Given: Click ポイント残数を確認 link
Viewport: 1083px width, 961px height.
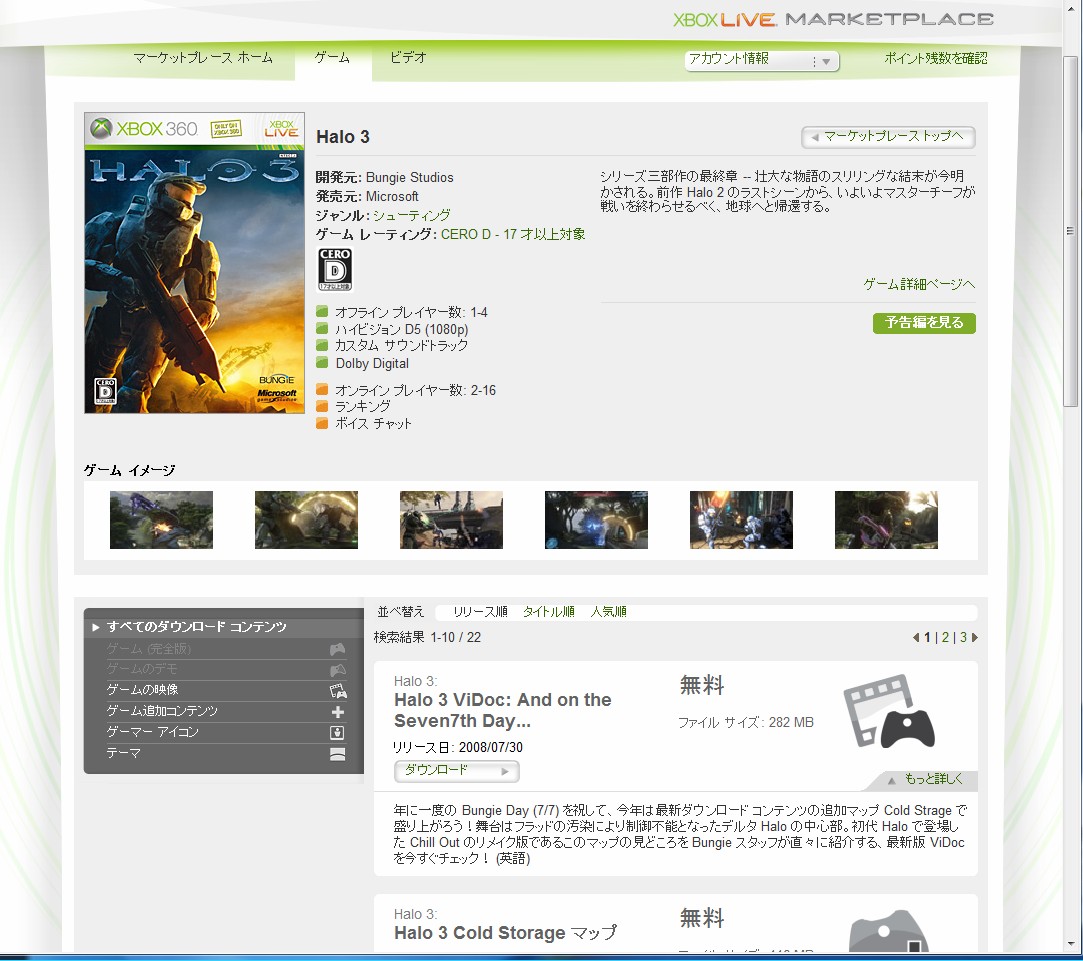Looking at the screenshot, I should (936, 59).
